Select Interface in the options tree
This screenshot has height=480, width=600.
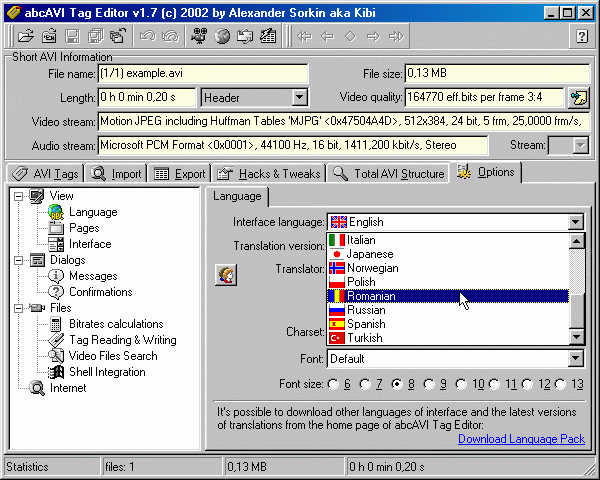pyautogui.click(x=90, y=244)
